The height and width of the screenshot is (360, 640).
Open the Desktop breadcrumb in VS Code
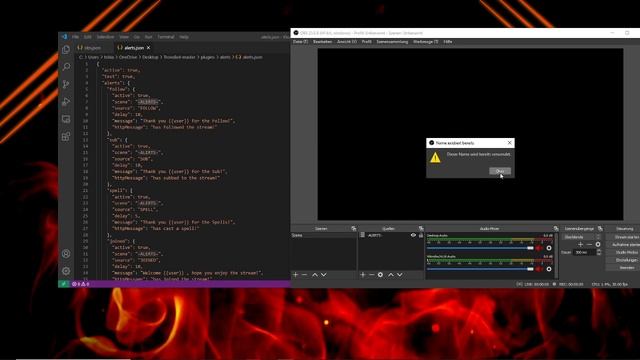[150, 57]
